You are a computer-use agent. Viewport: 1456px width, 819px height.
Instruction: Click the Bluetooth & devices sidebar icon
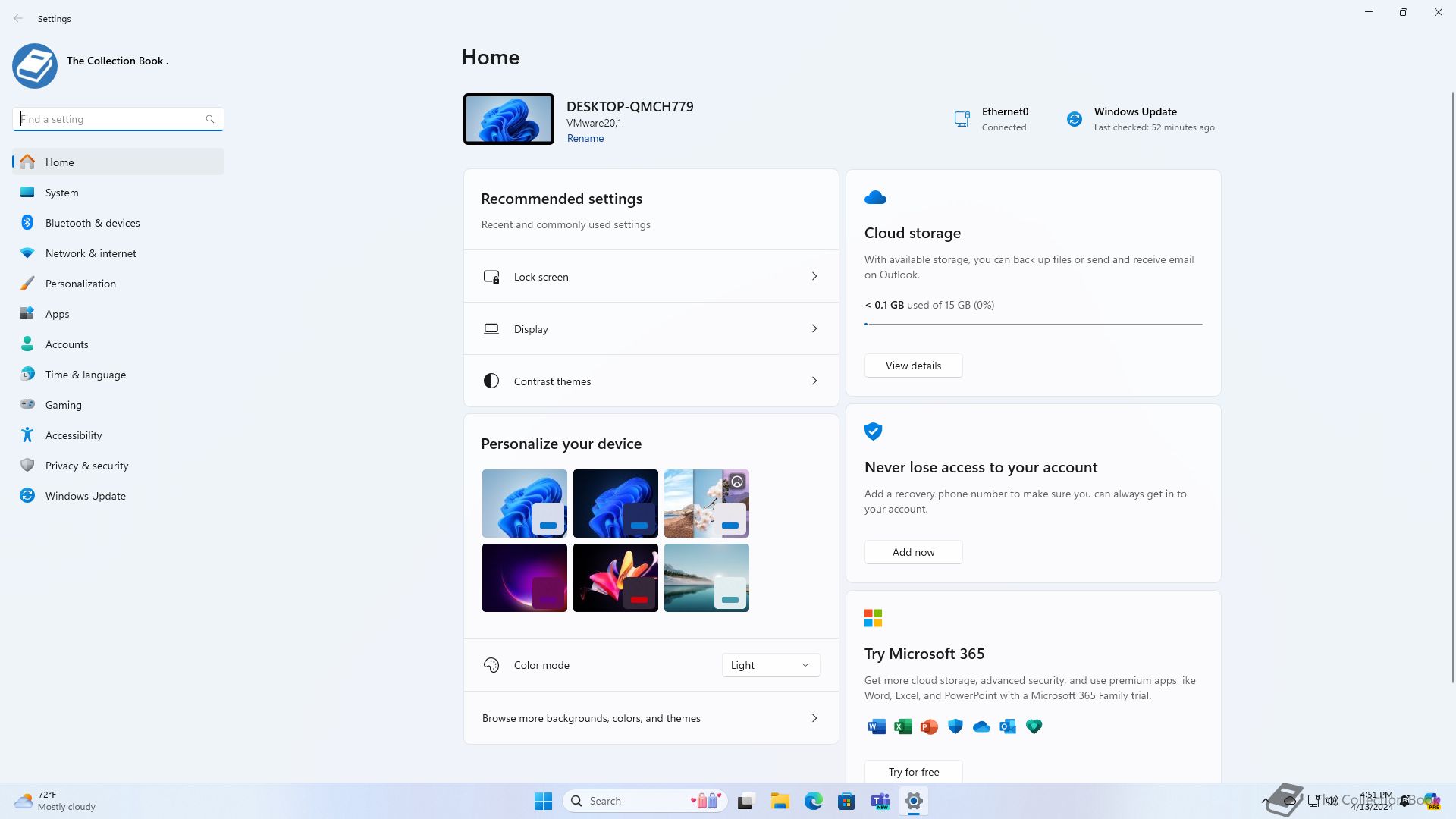pos(27,223)
